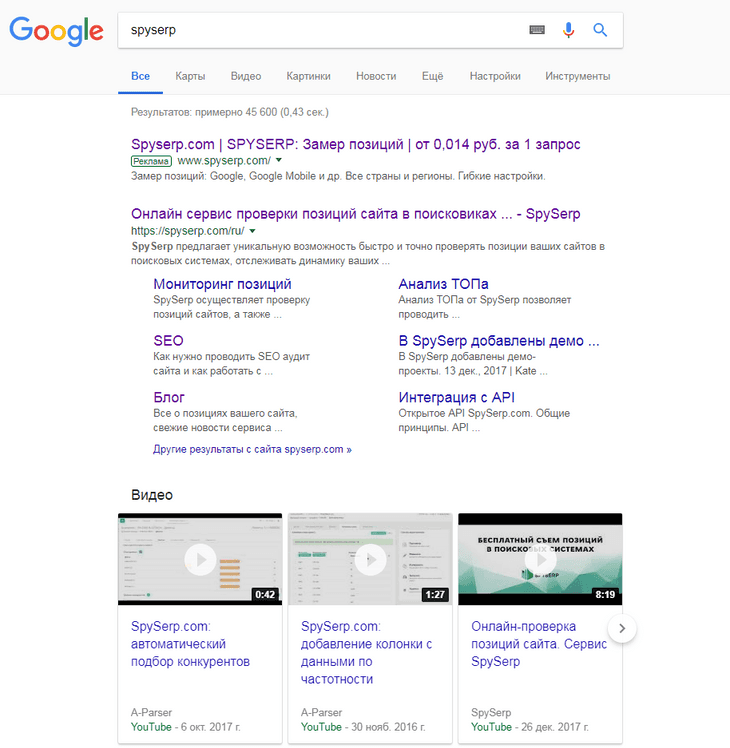Open the В SpySerp добавлены демо sitelink
730x748 pixels.
(x=499, y=341)
